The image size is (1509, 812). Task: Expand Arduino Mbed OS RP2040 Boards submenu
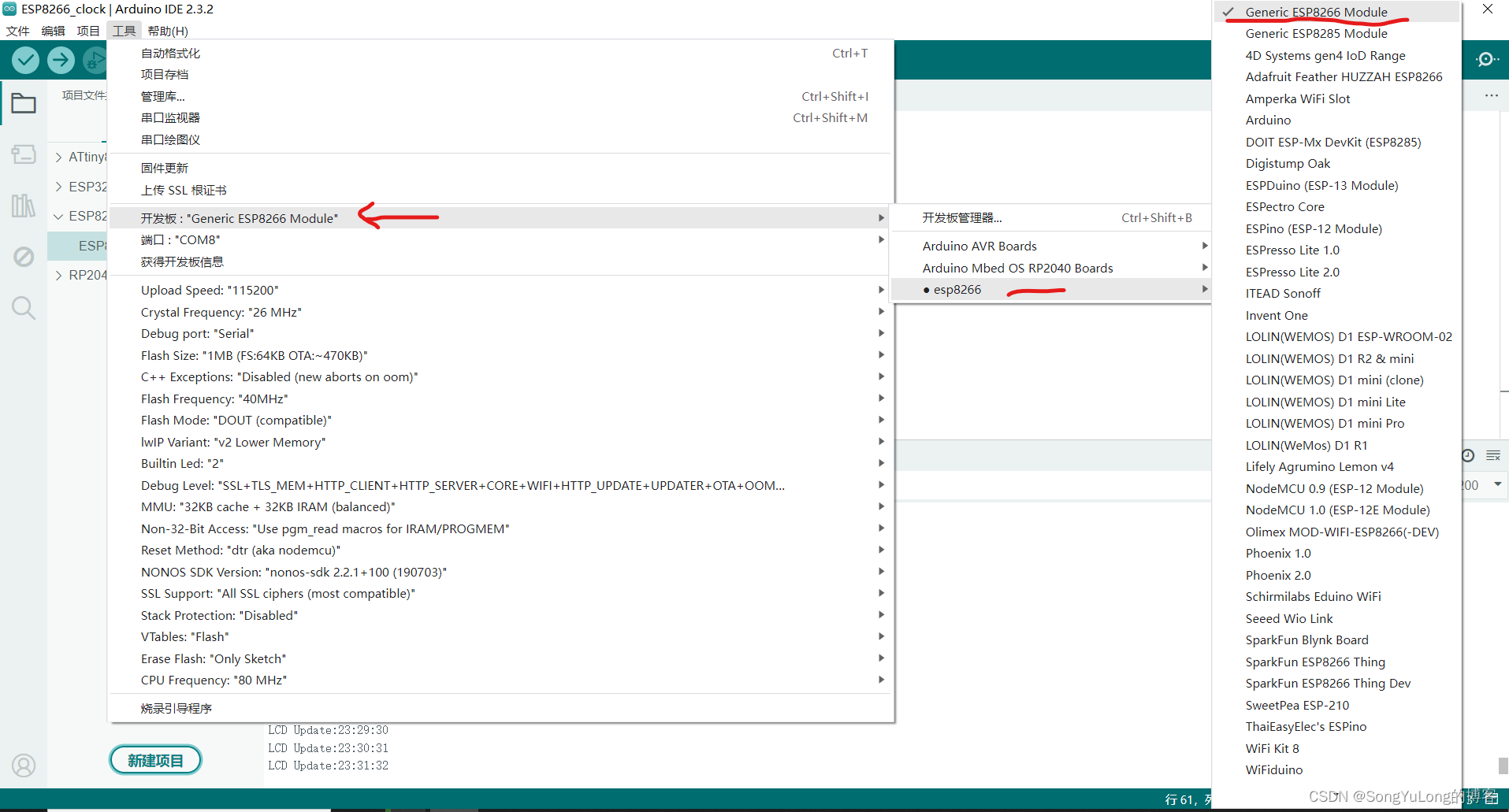tap(1050, 269)
